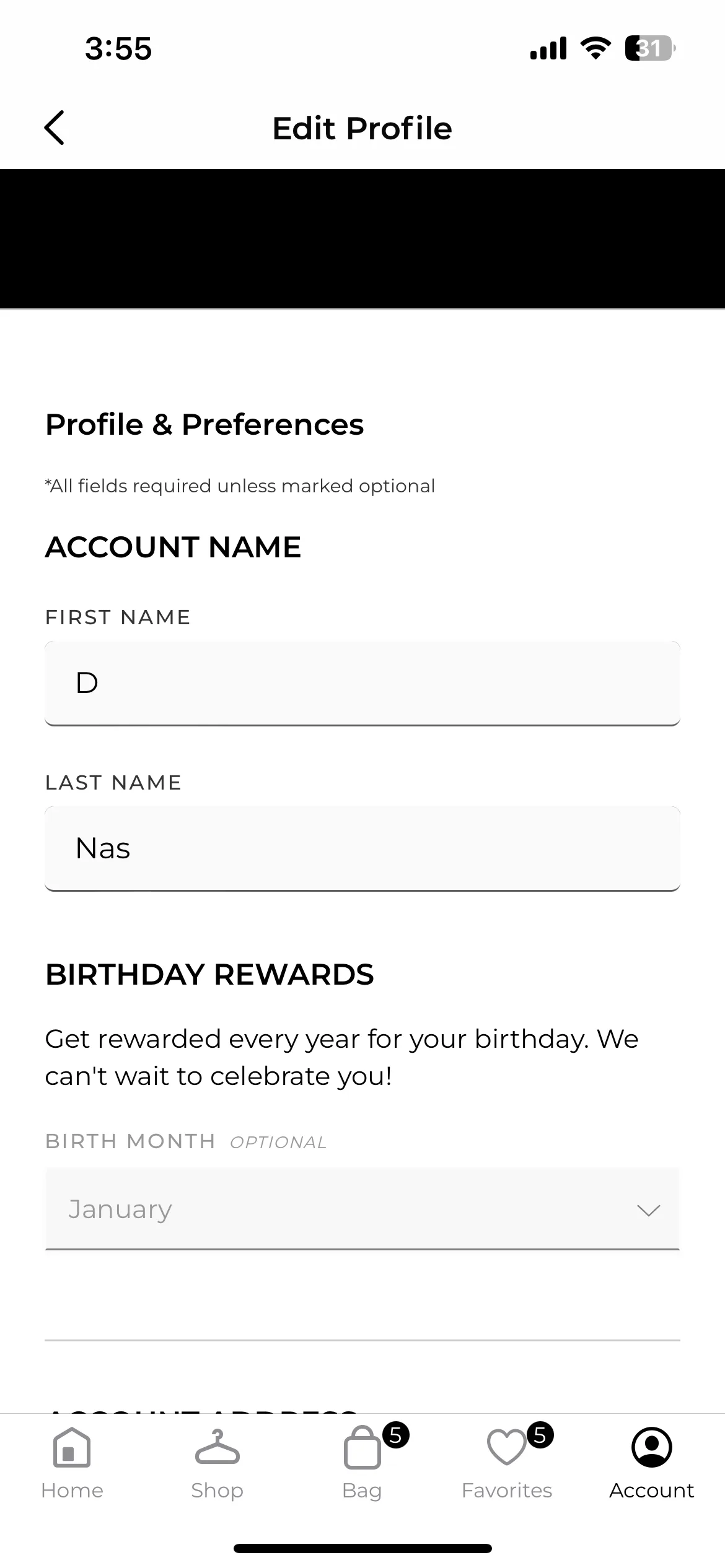Screen dimensions: 725x1568
Task: Tap the Shop hanger icon
Action: [x=217, y=1447]
